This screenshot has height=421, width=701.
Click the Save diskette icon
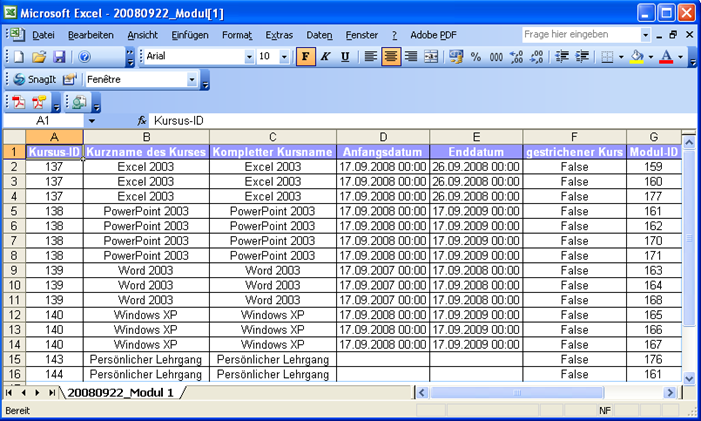tap(59, 57)
